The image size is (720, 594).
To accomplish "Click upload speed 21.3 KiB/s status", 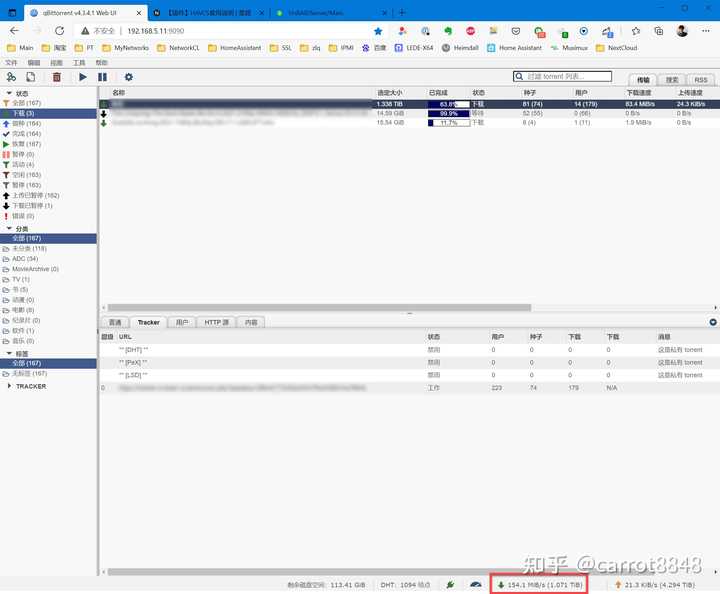I will (x=657, y=585).
